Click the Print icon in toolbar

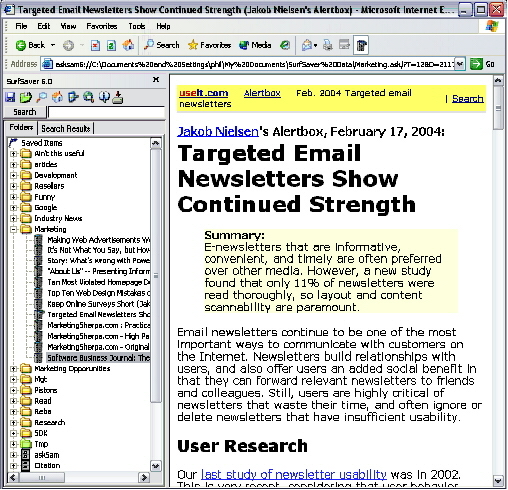click(328, 45)
